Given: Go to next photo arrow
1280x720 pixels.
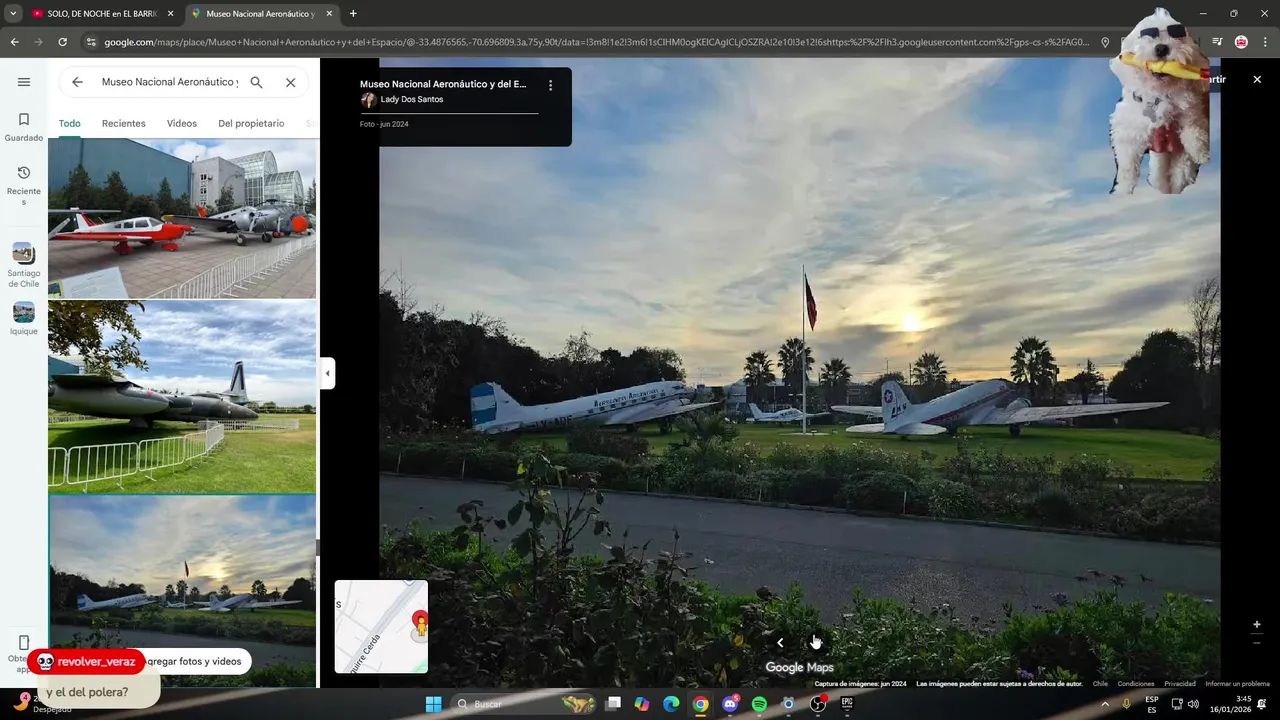Looking at the screenshot, I should [x=814, y=643].
